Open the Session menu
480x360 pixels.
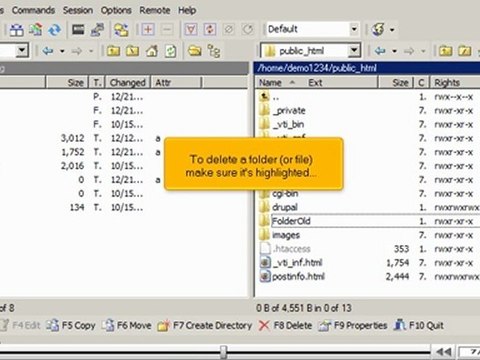coord(78,10)
